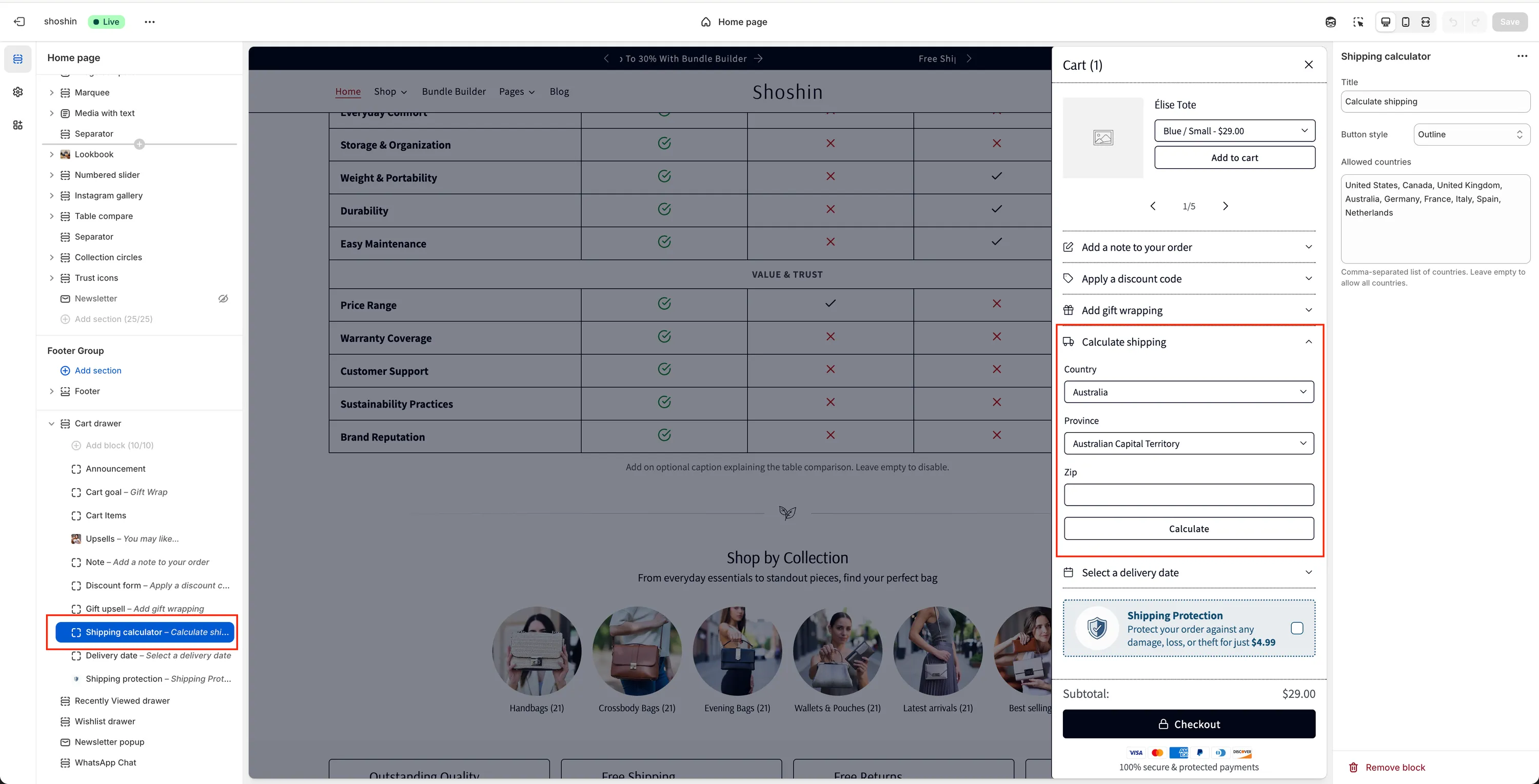This screenshot has height=784, width=1539.
Task: Open the Apps sidebar icon
Action: coord(18,125)
